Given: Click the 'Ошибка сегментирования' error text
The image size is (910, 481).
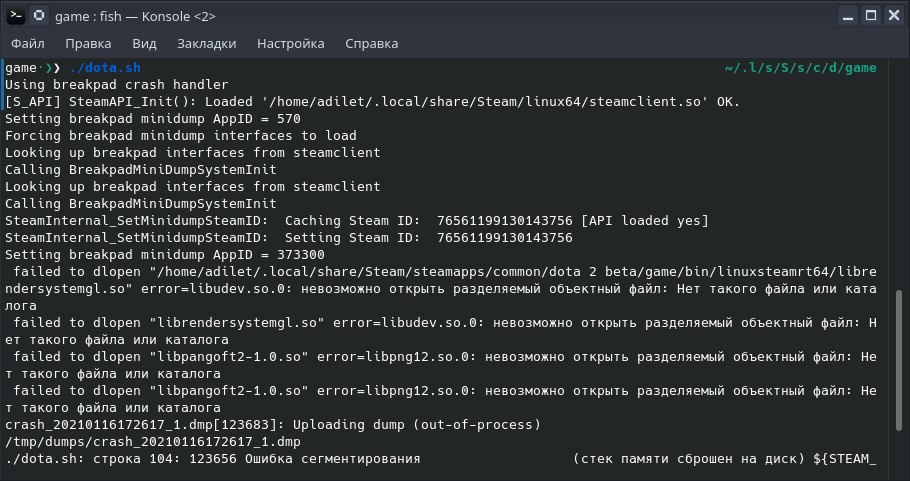Looking at the screenshot, I should pos(333,459).
